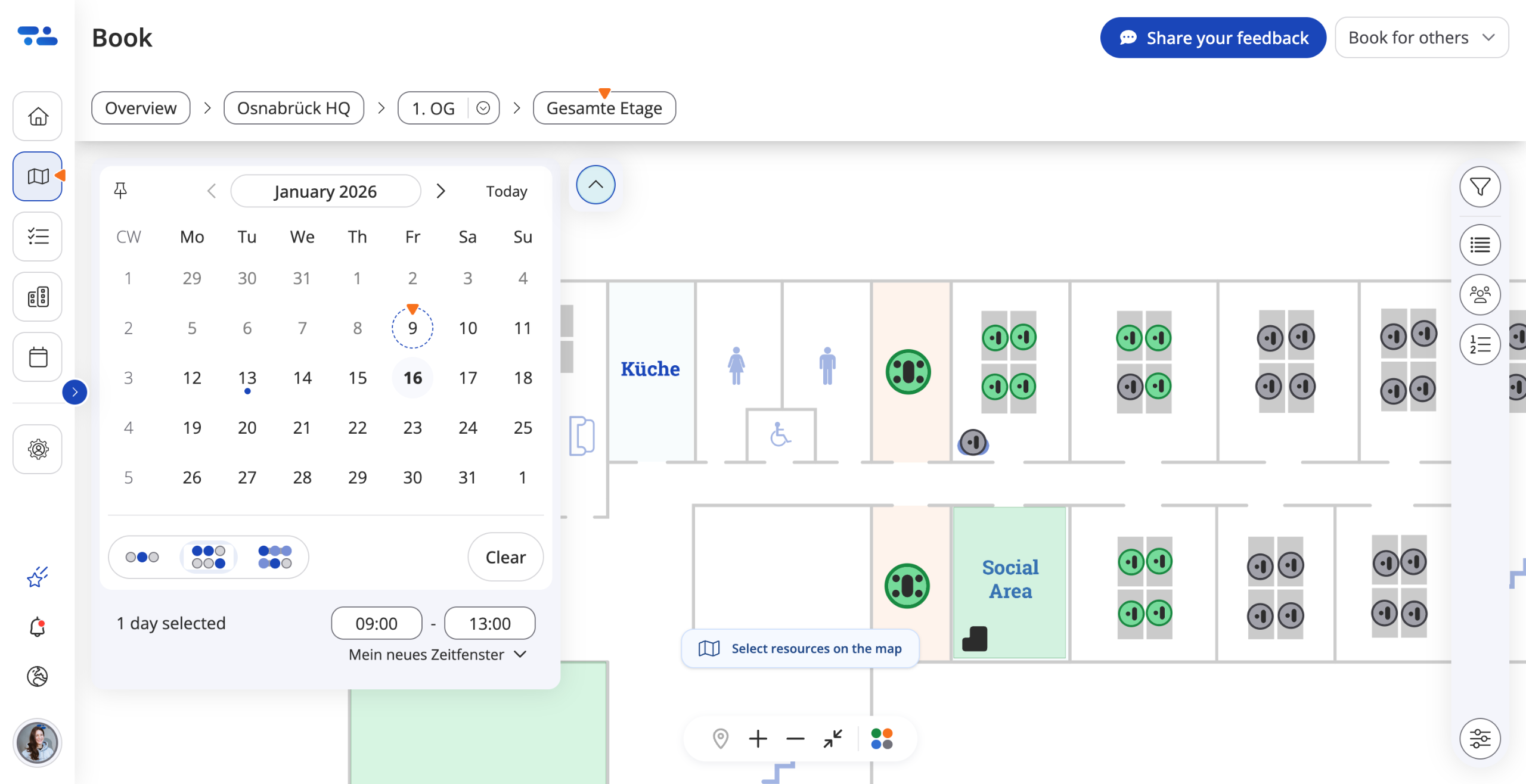Zoom in on the floor map
This screenshot has height=784, width=1526.
coord(758,739)
